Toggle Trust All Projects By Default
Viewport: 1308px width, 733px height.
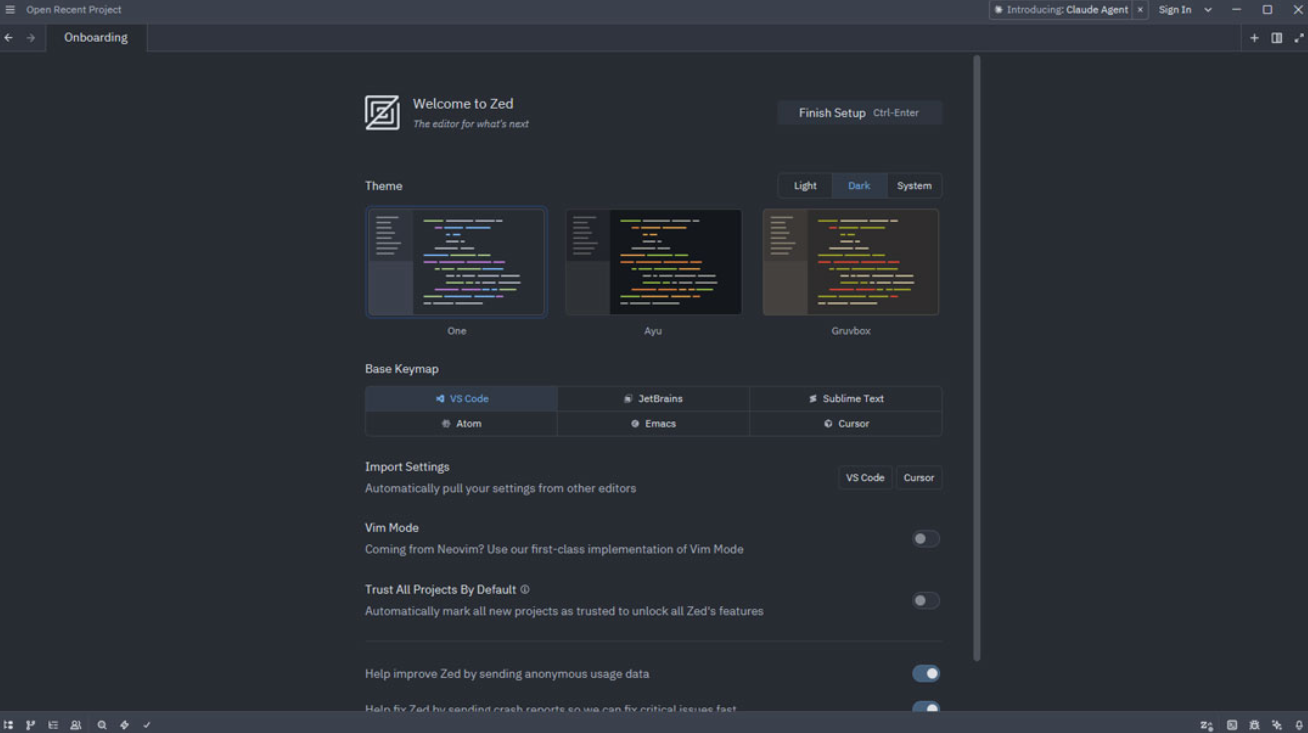[925, 601]
